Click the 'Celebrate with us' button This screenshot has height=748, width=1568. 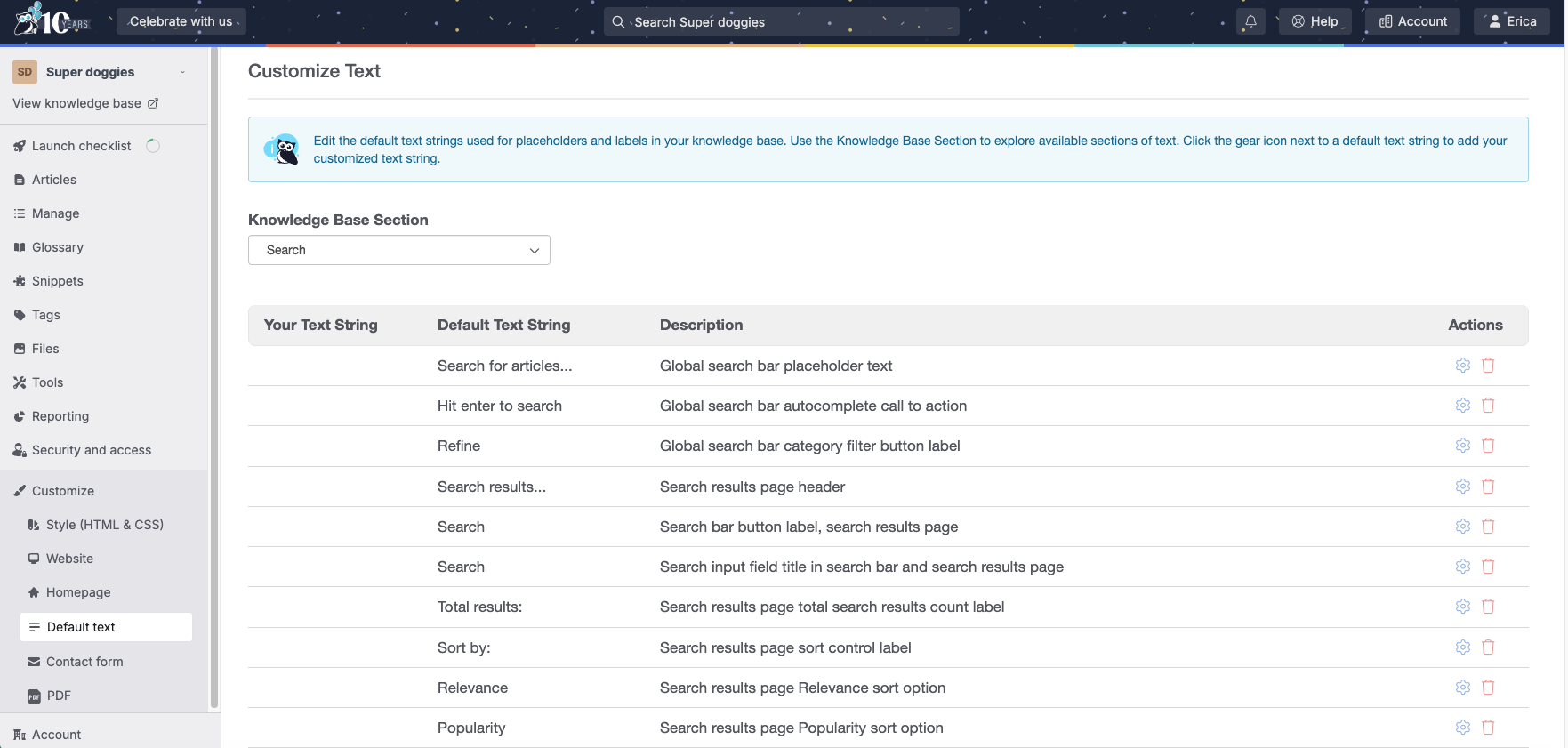(181, 21)
